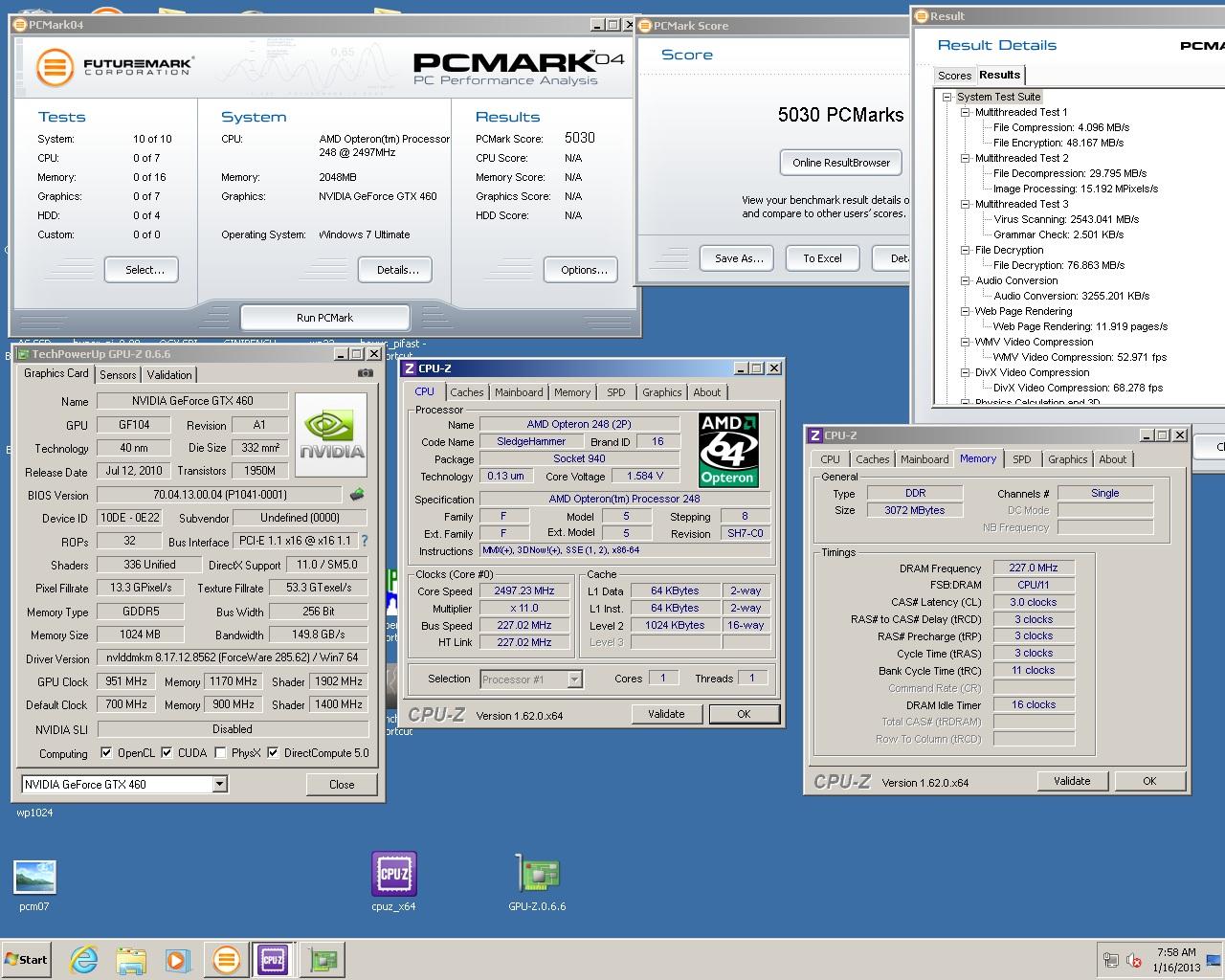The image size is (1225, 980).
Task: Collapse the File Decryption node
Action: click(966, 250)
